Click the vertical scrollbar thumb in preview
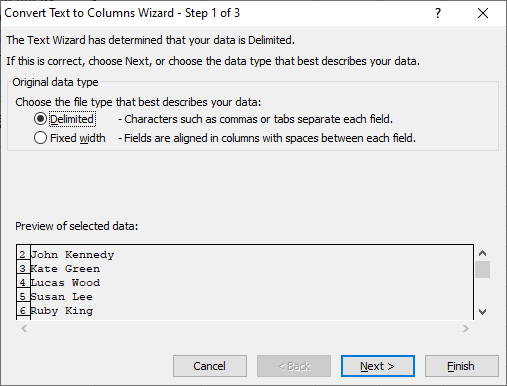Image resolution: width=507 pixels, height=386 pixels. tap(482, 270)
